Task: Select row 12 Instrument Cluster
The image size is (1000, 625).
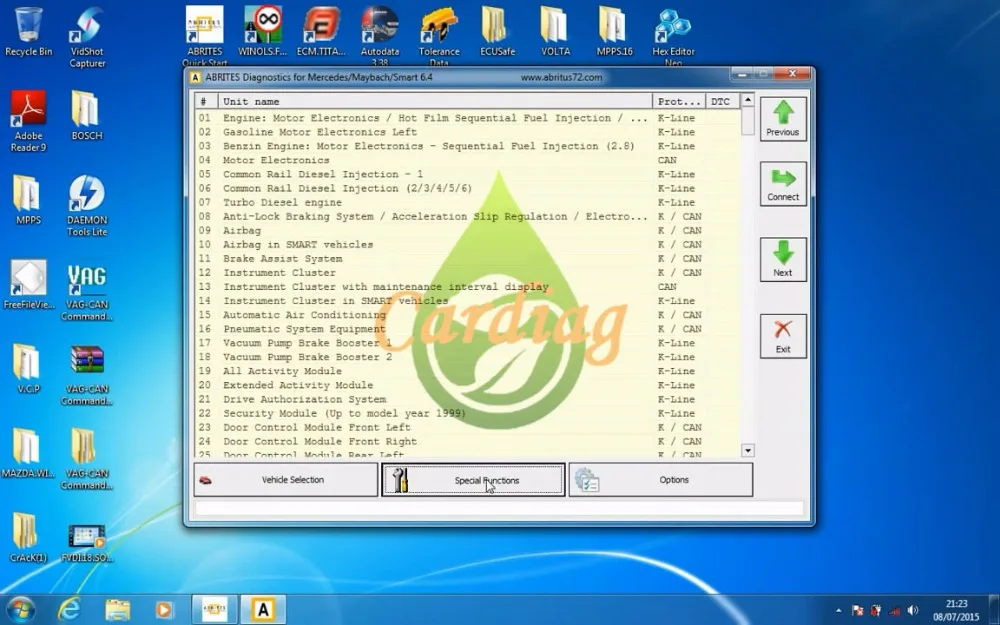Action: click(468, 272)
